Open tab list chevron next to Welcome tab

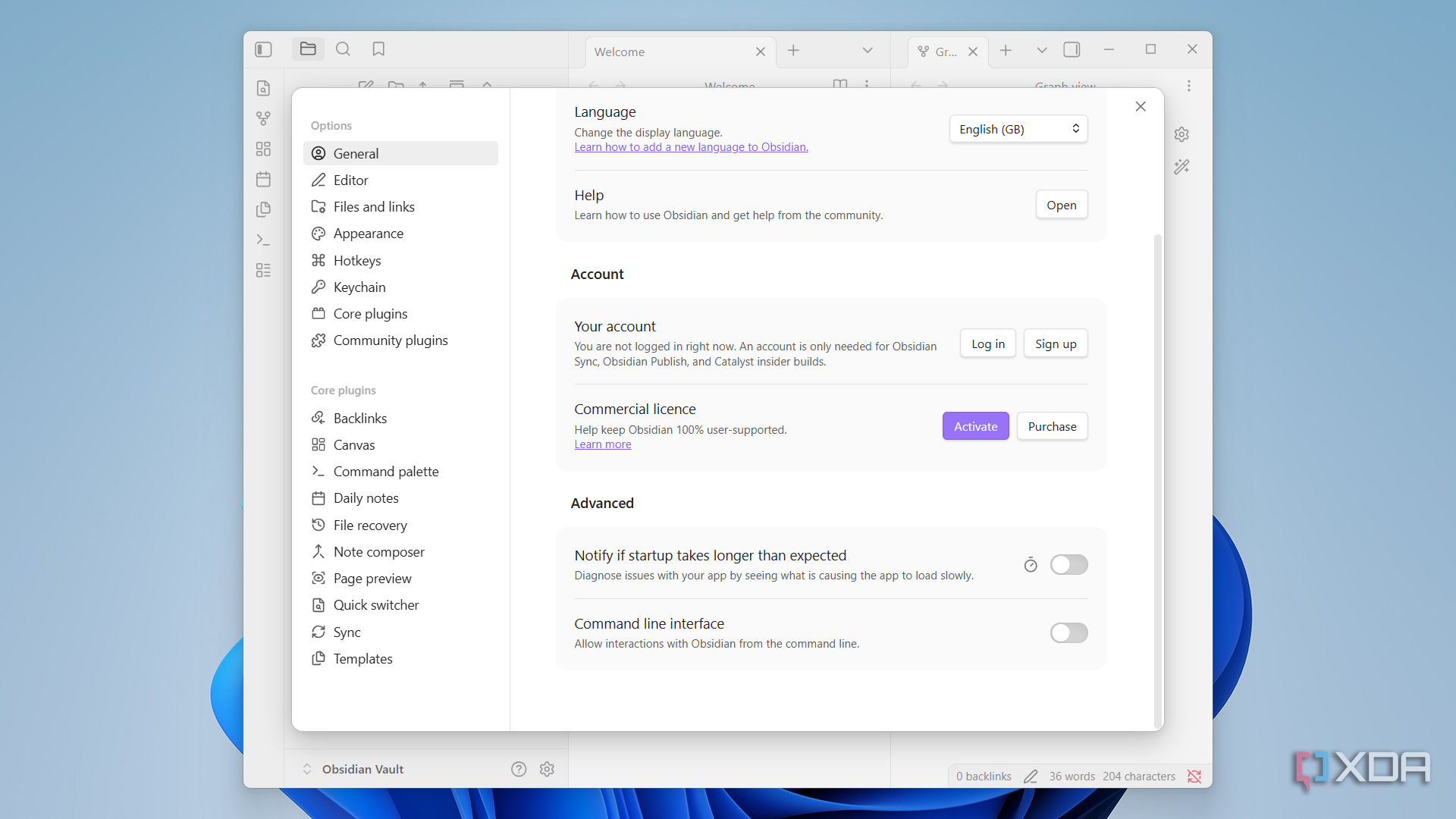868,51
